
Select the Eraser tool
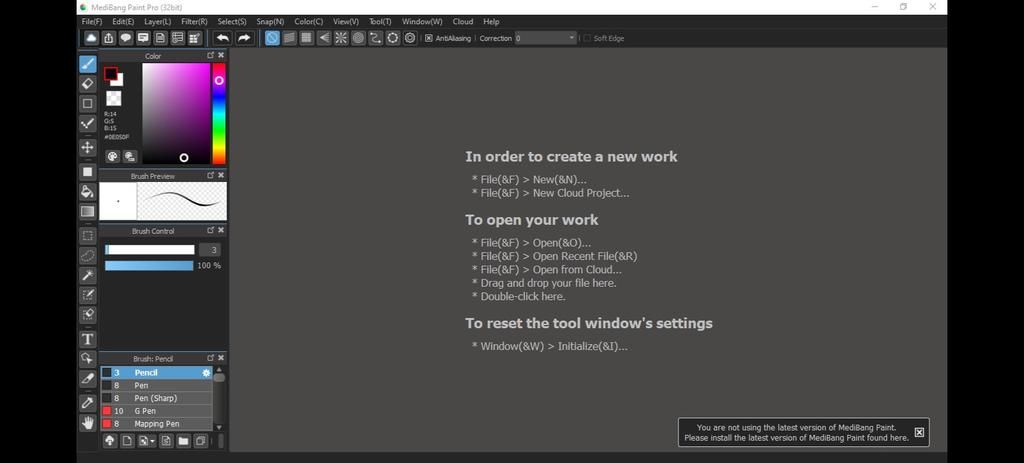(88, 84)
